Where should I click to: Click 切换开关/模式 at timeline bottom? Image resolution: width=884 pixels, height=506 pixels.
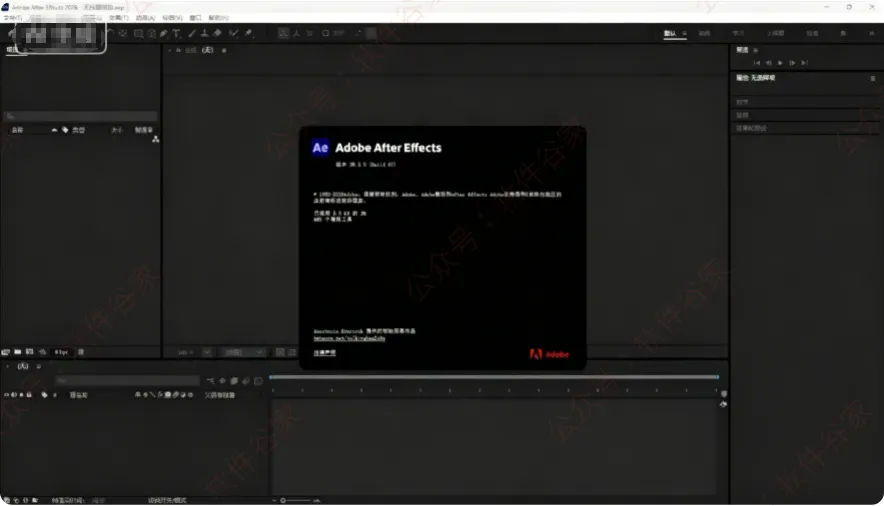[x=167, y=500]
